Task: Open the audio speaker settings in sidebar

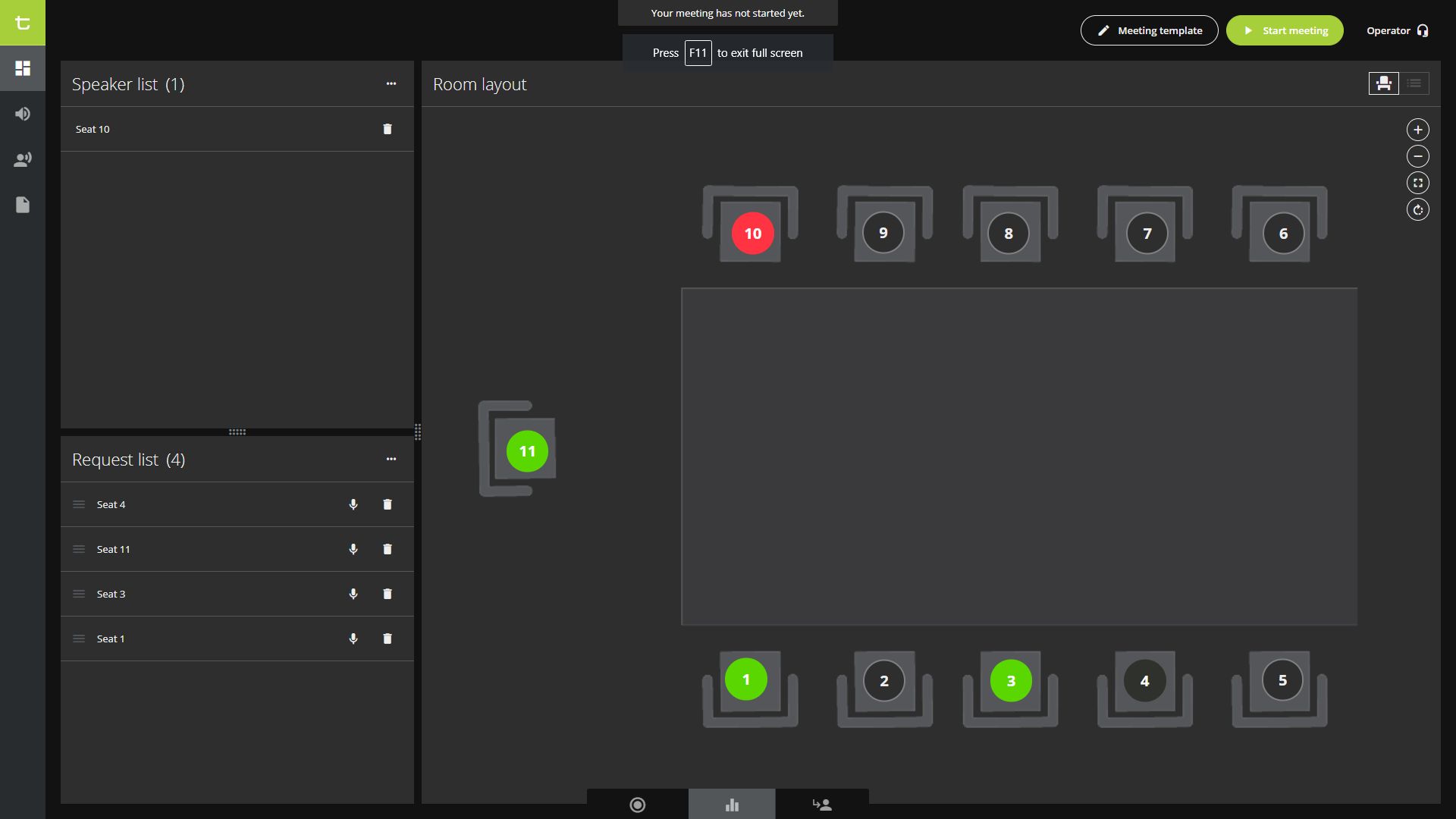Action: pos(23,114)
